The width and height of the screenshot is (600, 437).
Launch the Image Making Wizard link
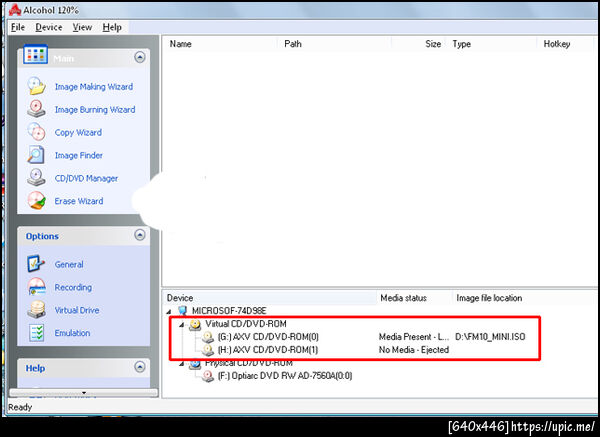(94, 87)
